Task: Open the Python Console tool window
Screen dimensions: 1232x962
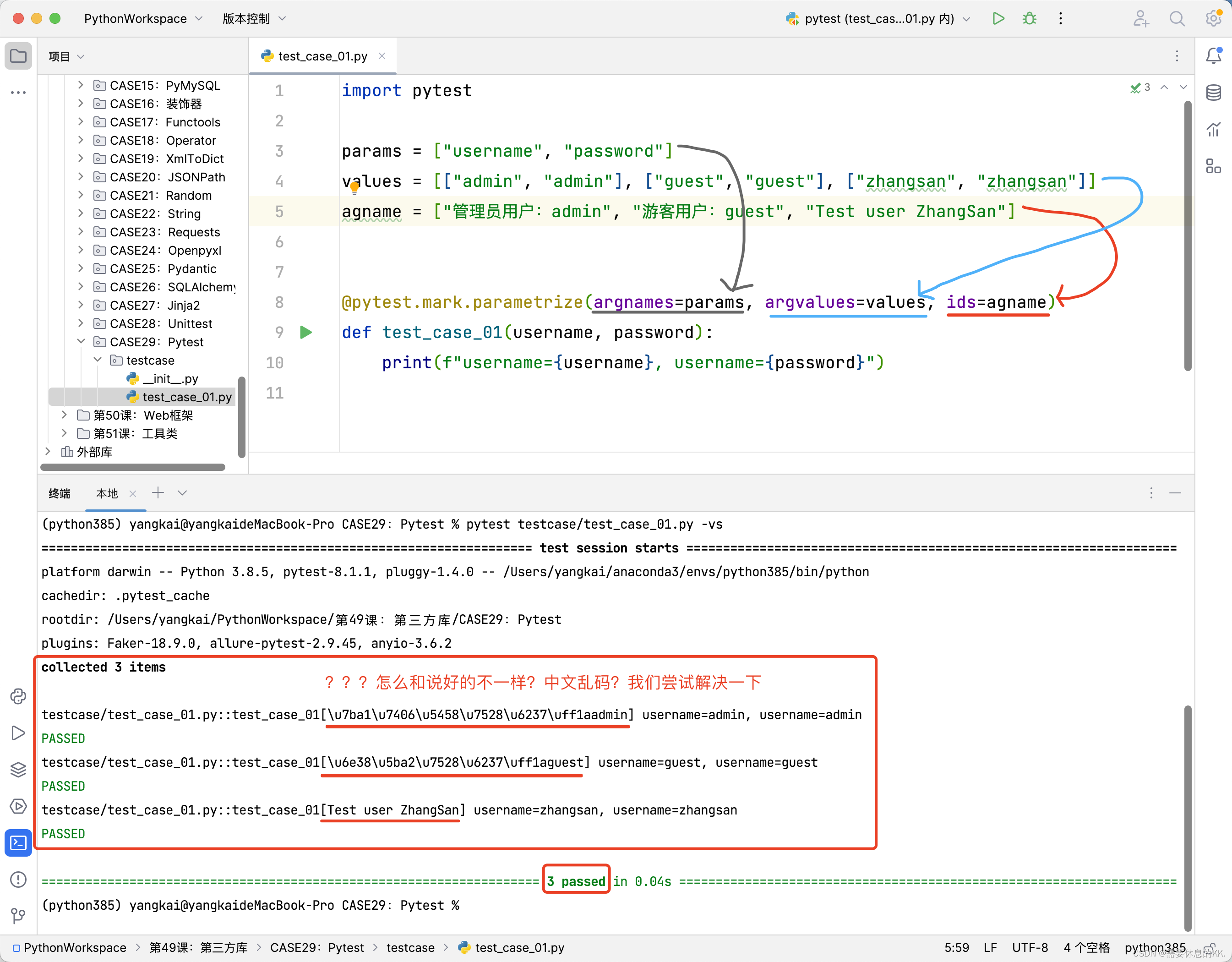Action: [x=18, y=696]
